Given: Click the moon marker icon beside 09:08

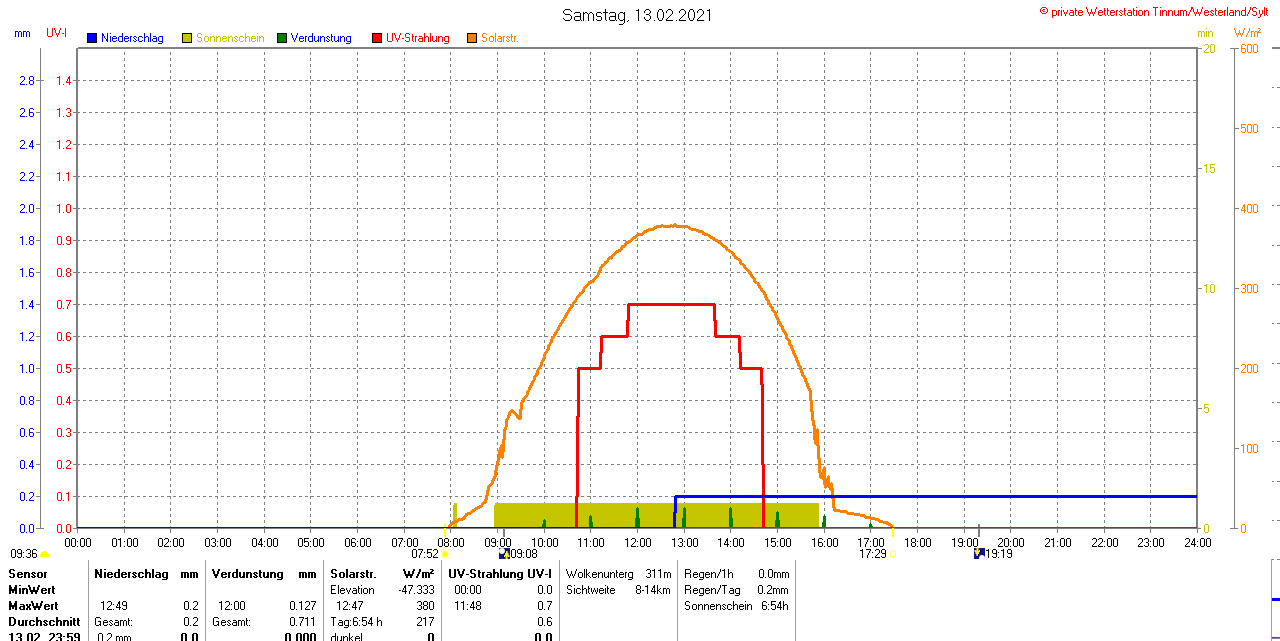Looking at the screenshot, I should (x=503, y=553).
